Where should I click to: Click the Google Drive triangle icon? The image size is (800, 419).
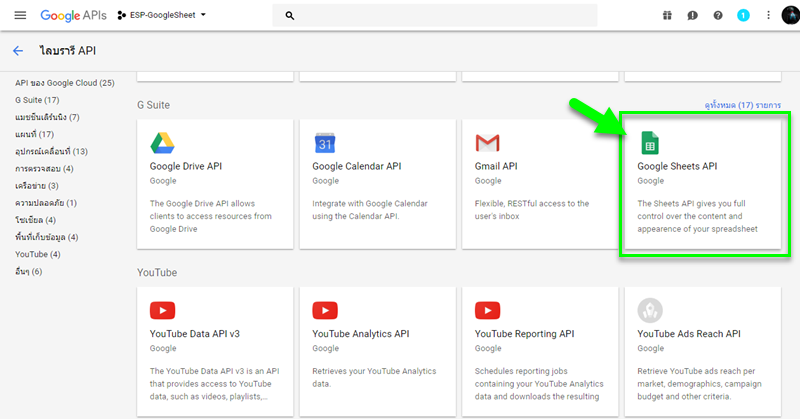[162, 143]
